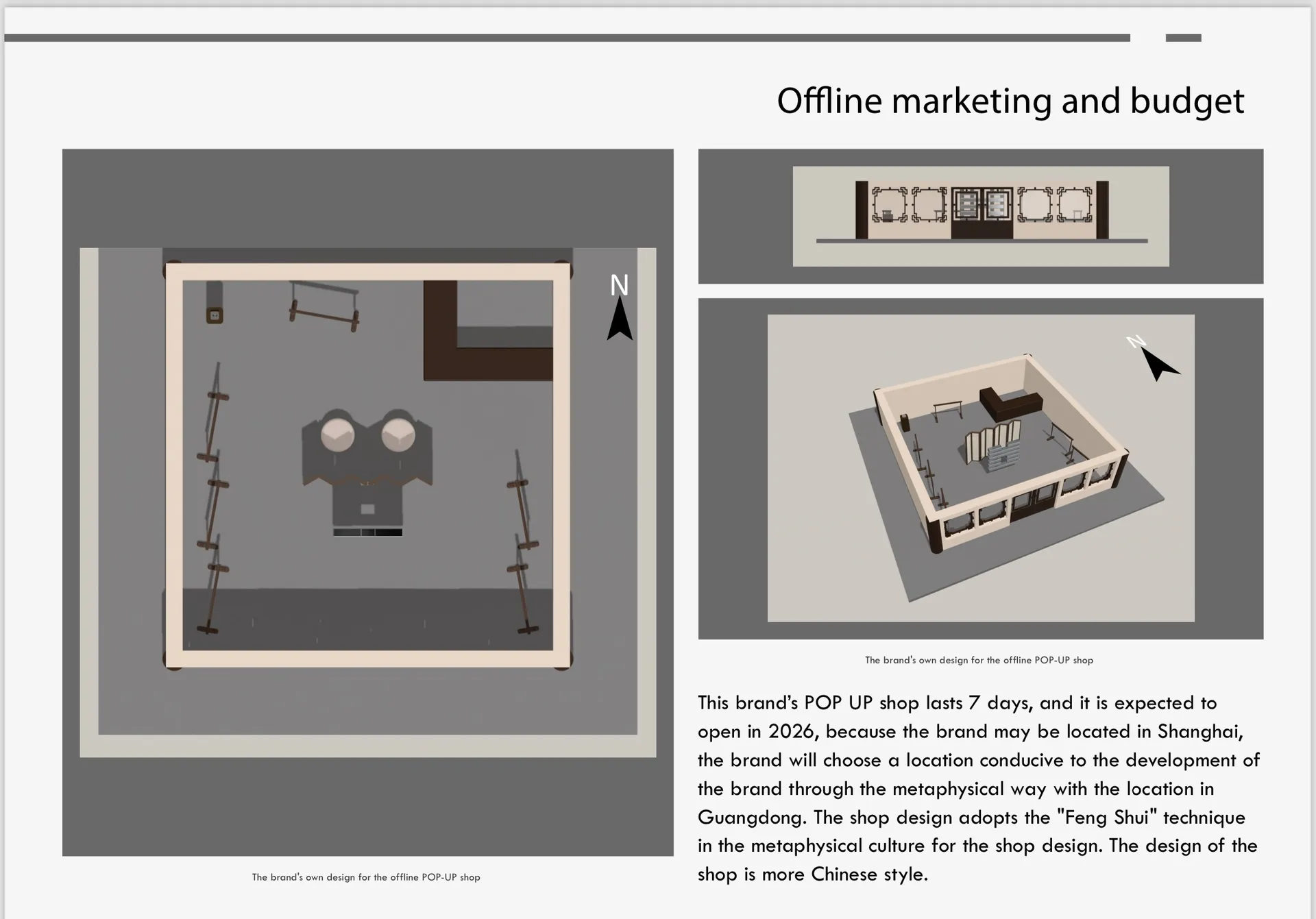Image resolution: width=1316 pixels, height=919 pixels.
Task: Click the black north arrow on floor plan
Action: coord(620,321)
